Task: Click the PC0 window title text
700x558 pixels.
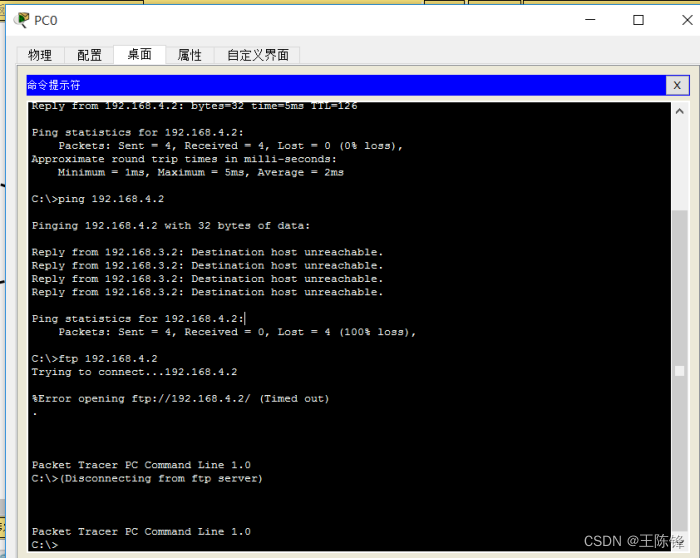Action: click(46, 21)
